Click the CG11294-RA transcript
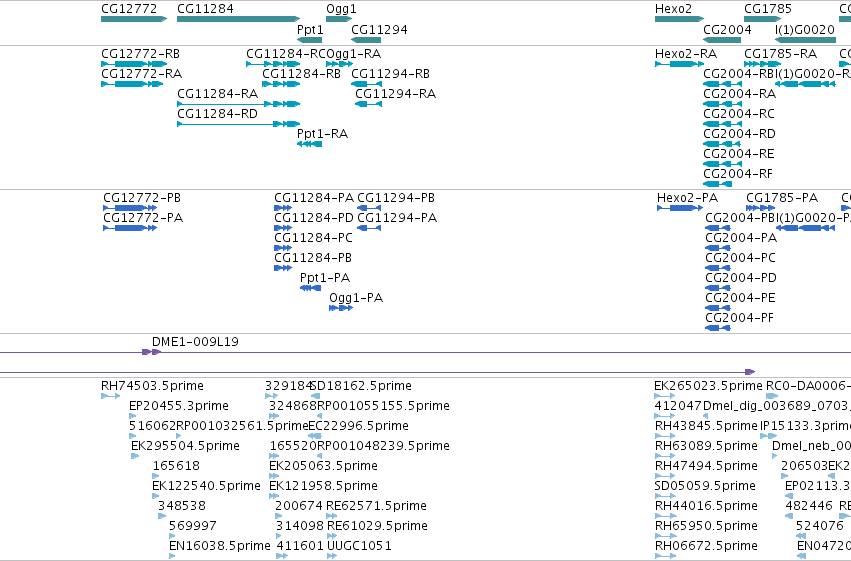The image size is (851, 561). (369, 104)
